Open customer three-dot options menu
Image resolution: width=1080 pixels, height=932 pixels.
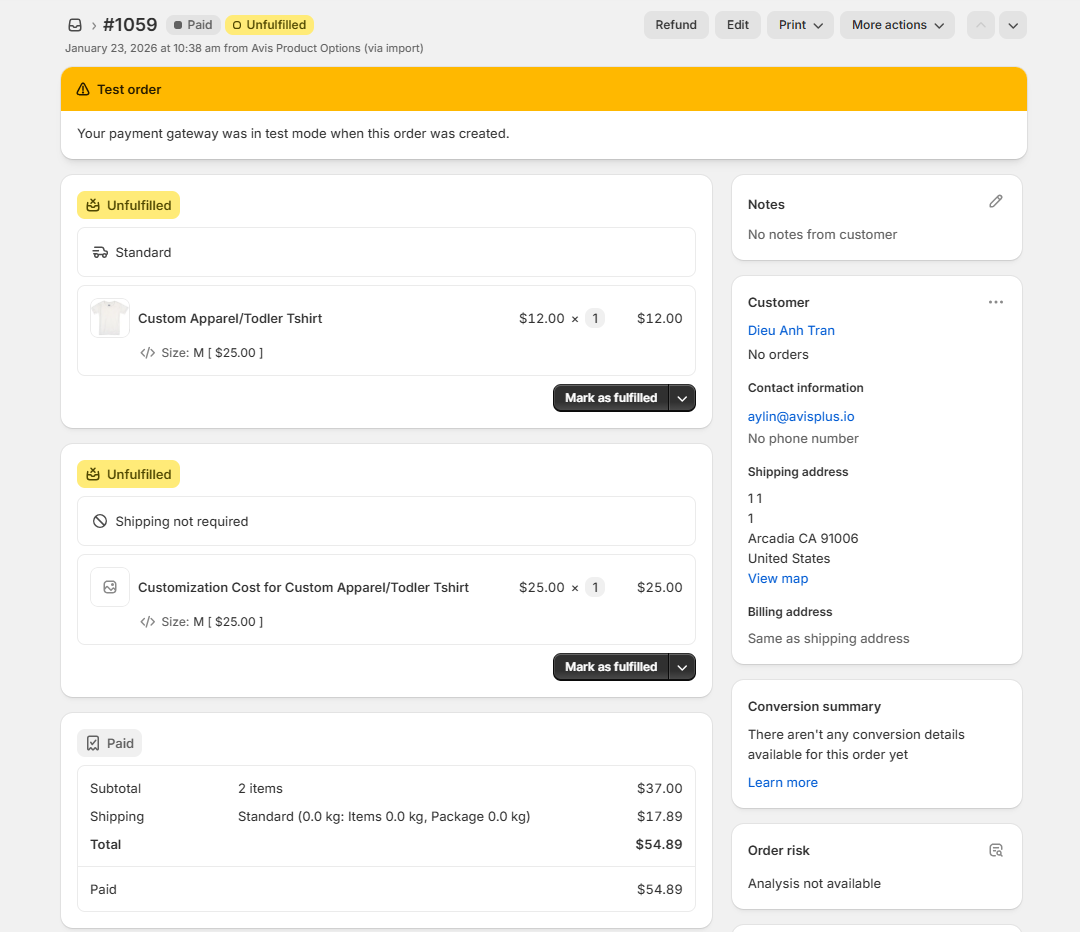995,302
